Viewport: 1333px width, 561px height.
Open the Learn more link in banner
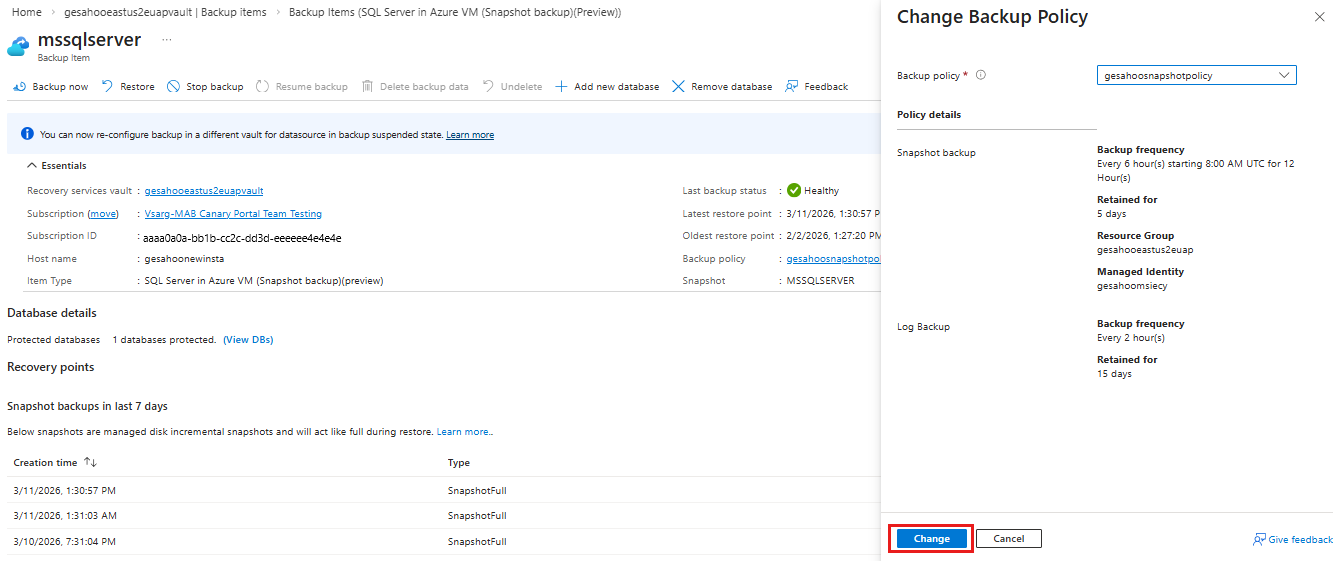tap(470, 135)
